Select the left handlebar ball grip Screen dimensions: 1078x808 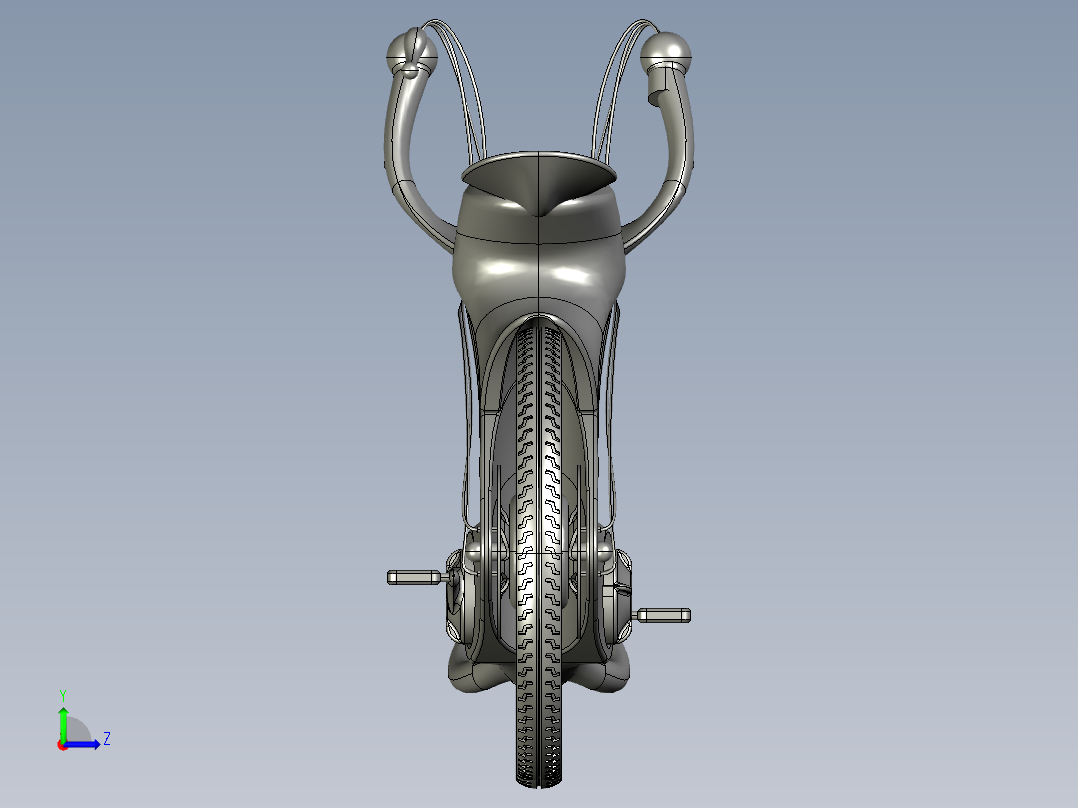pyautogui.click(x=412, y=52)
